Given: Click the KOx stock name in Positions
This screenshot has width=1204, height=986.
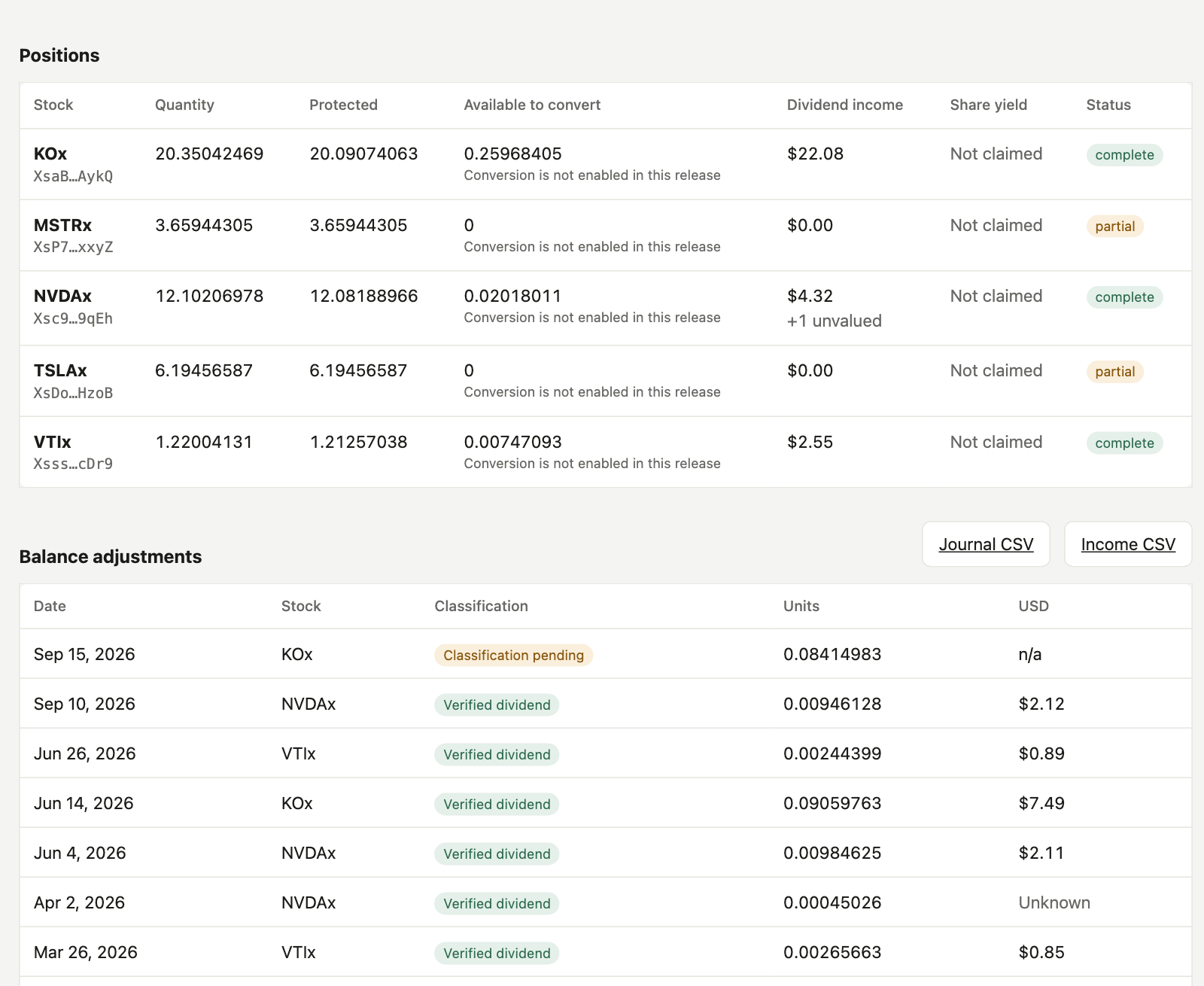Looking at the screenshot, I should (x=50, y=154).
